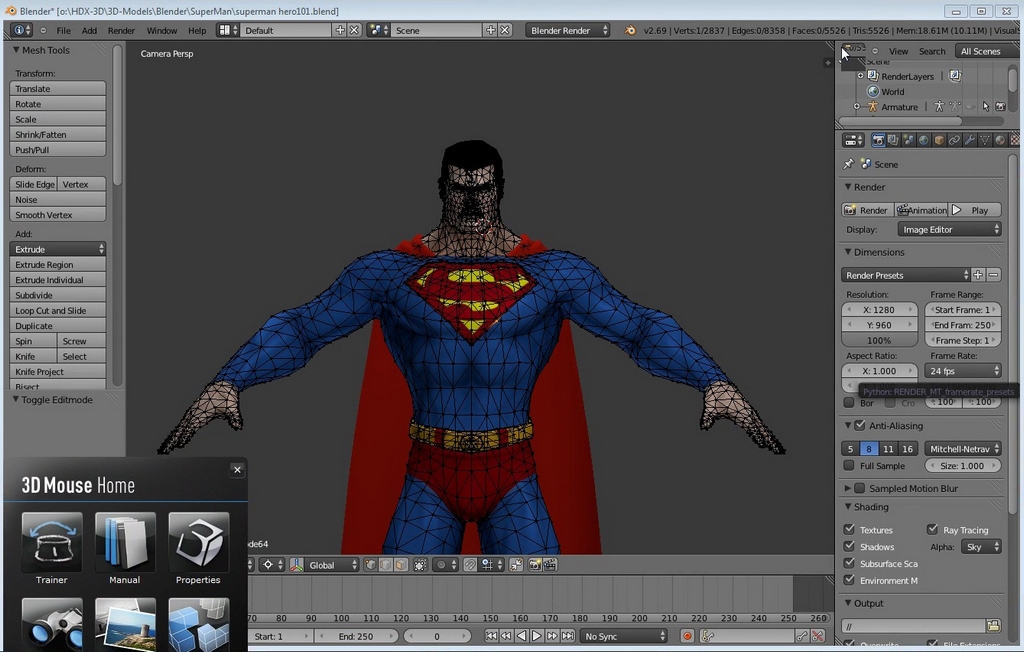Open 3D Mouse Properties icon

(198, 542)
